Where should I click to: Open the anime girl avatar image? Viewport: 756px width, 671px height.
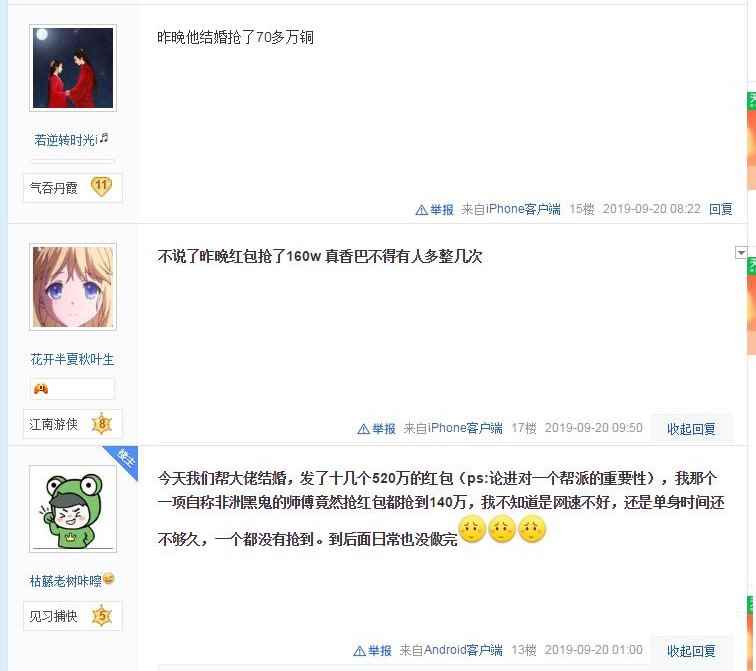pos(73,287)
